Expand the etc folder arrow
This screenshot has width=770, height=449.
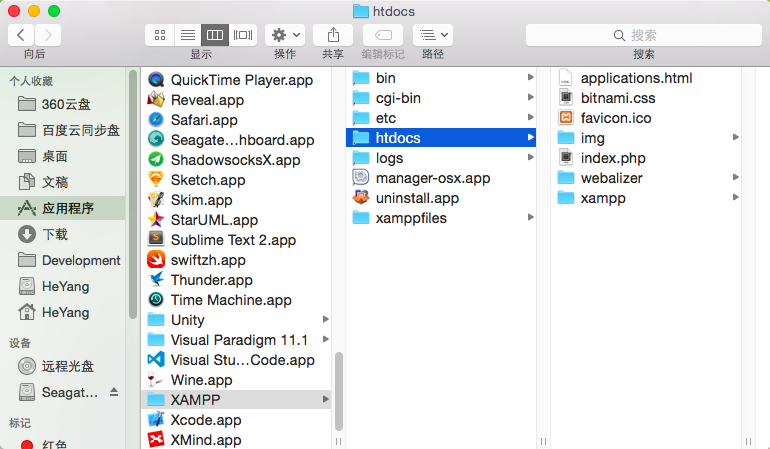[530, 117]
